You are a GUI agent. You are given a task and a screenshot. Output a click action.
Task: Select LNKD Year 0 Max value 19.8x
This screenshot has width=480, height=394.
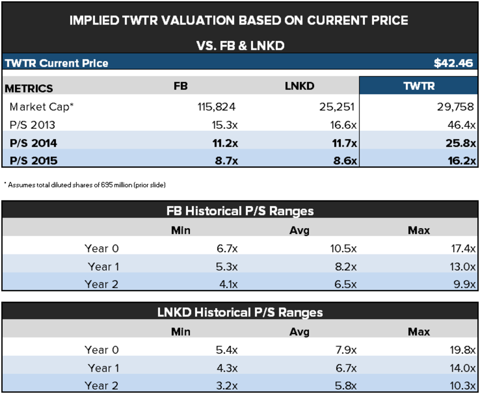click(x=463, y=350)
